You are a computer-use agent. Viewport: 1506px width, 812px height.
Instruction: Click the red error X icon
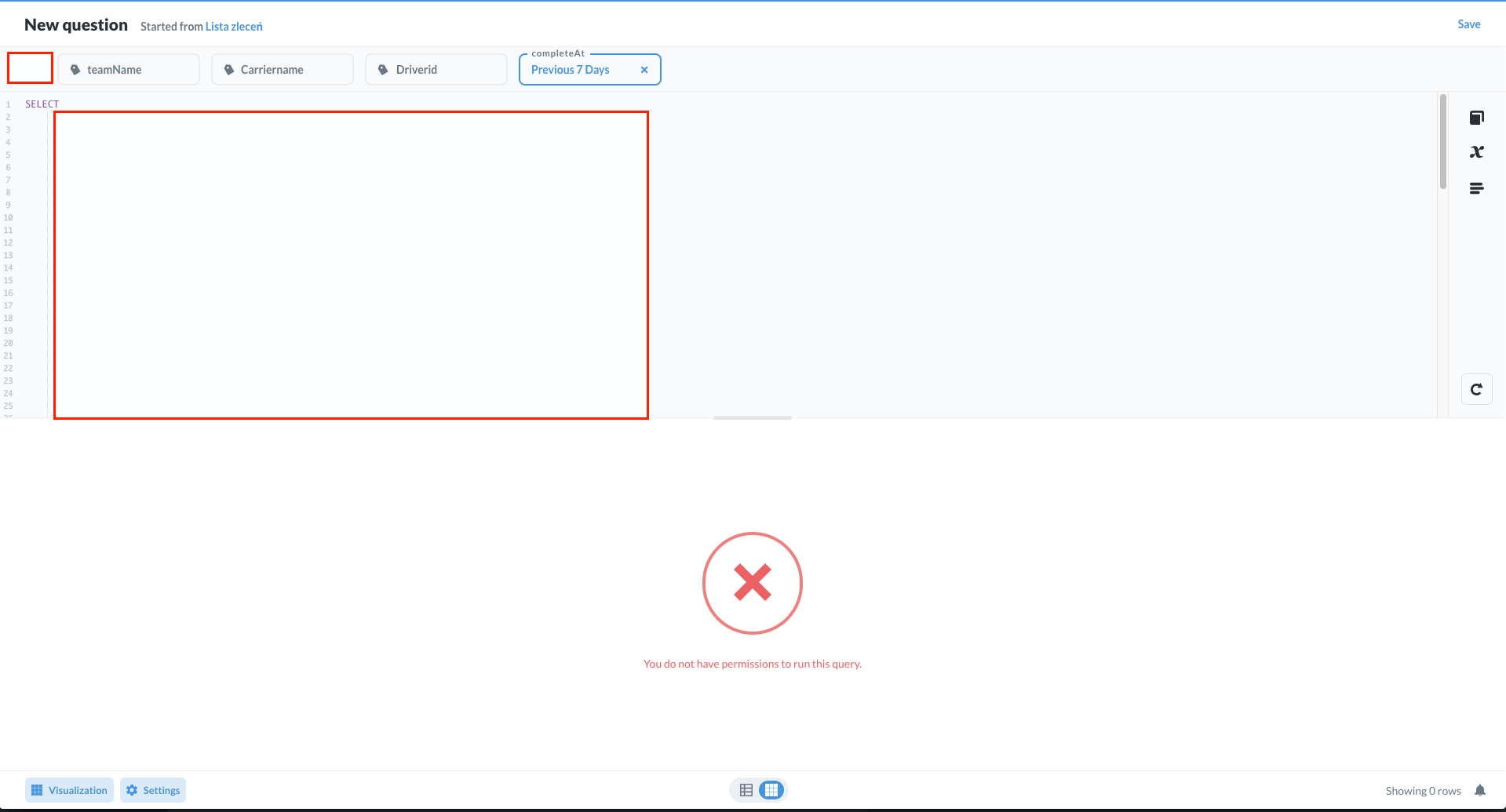click(753, 583)
